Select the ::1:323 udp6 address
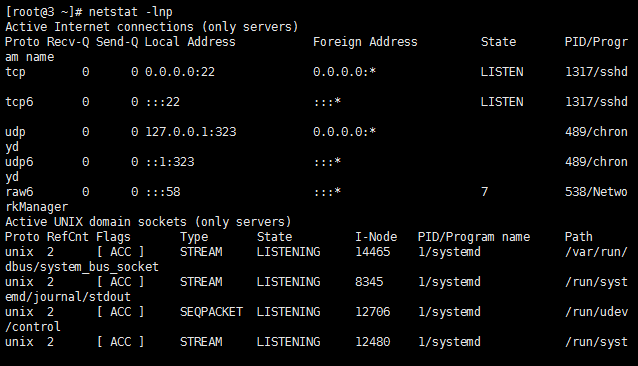 coord(170,162)
